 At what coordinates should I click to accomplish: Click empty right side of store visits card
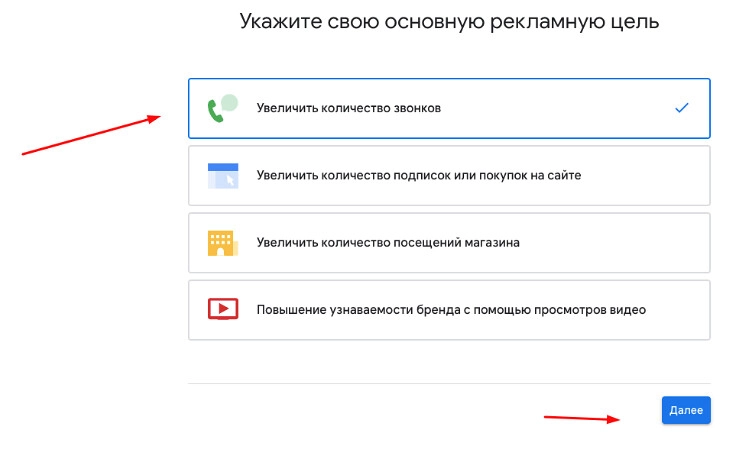tap(620, 242)
